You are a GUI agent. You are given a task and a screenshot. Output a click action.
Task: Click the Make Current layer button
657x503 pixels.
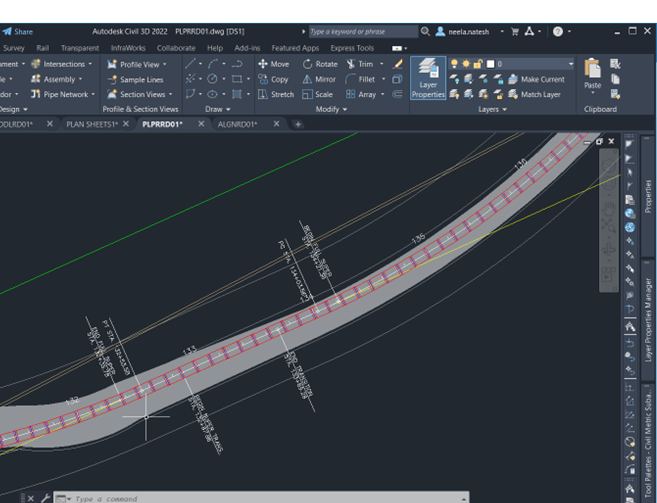(536, 79)
